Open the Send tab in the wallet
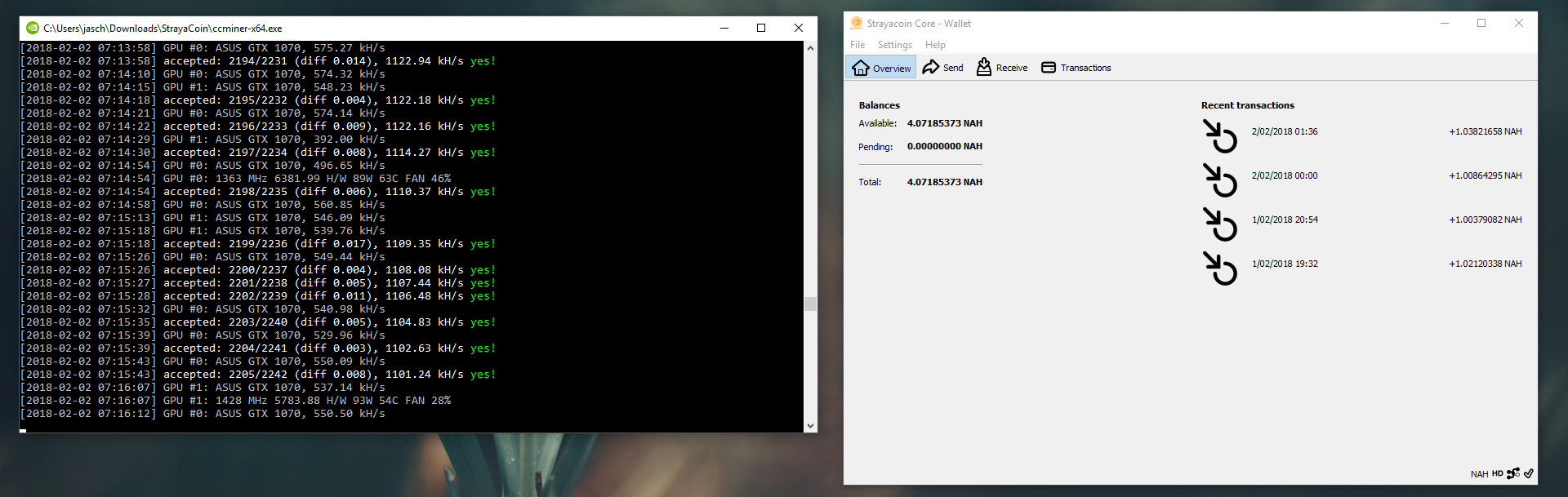The width and height of the screenshot is (1568, 497). (942, 68)
